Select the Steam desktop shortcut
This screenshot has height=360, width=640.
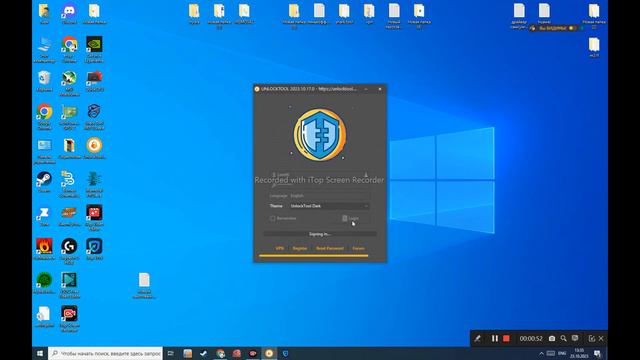click(44, 182)
